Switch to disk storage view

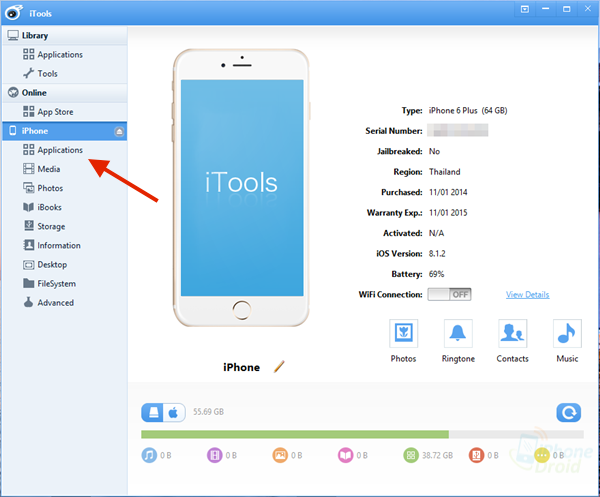pyautogui.click(x=153, y=412)
